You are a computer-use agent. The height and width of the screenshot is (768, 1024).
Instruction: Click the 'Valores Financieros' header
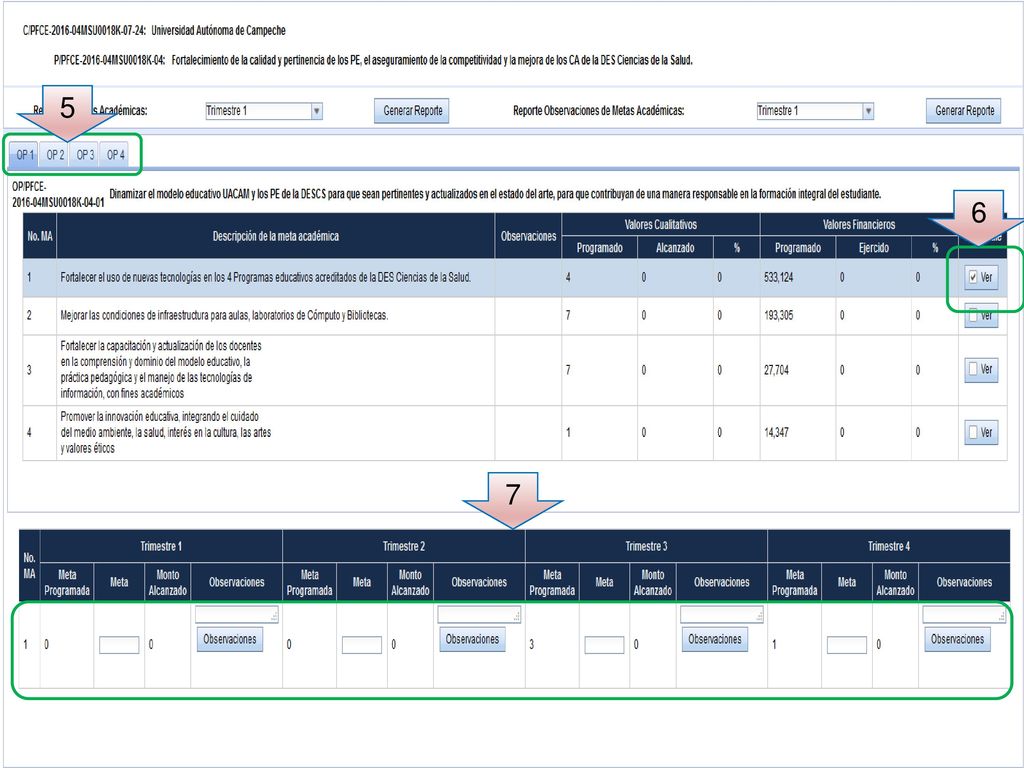click(x=859, y=225)
